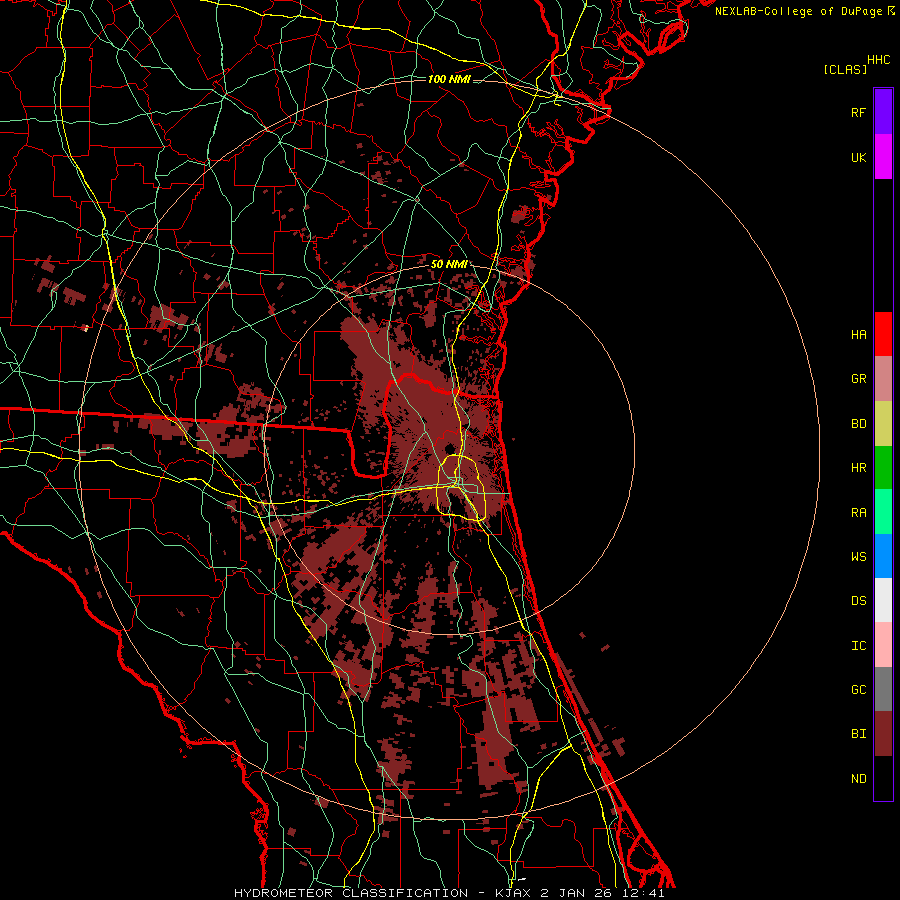The image size is (900, 900).
Task: Click the BD legend label
Action: pyautogui.click(x=858, y=424)
